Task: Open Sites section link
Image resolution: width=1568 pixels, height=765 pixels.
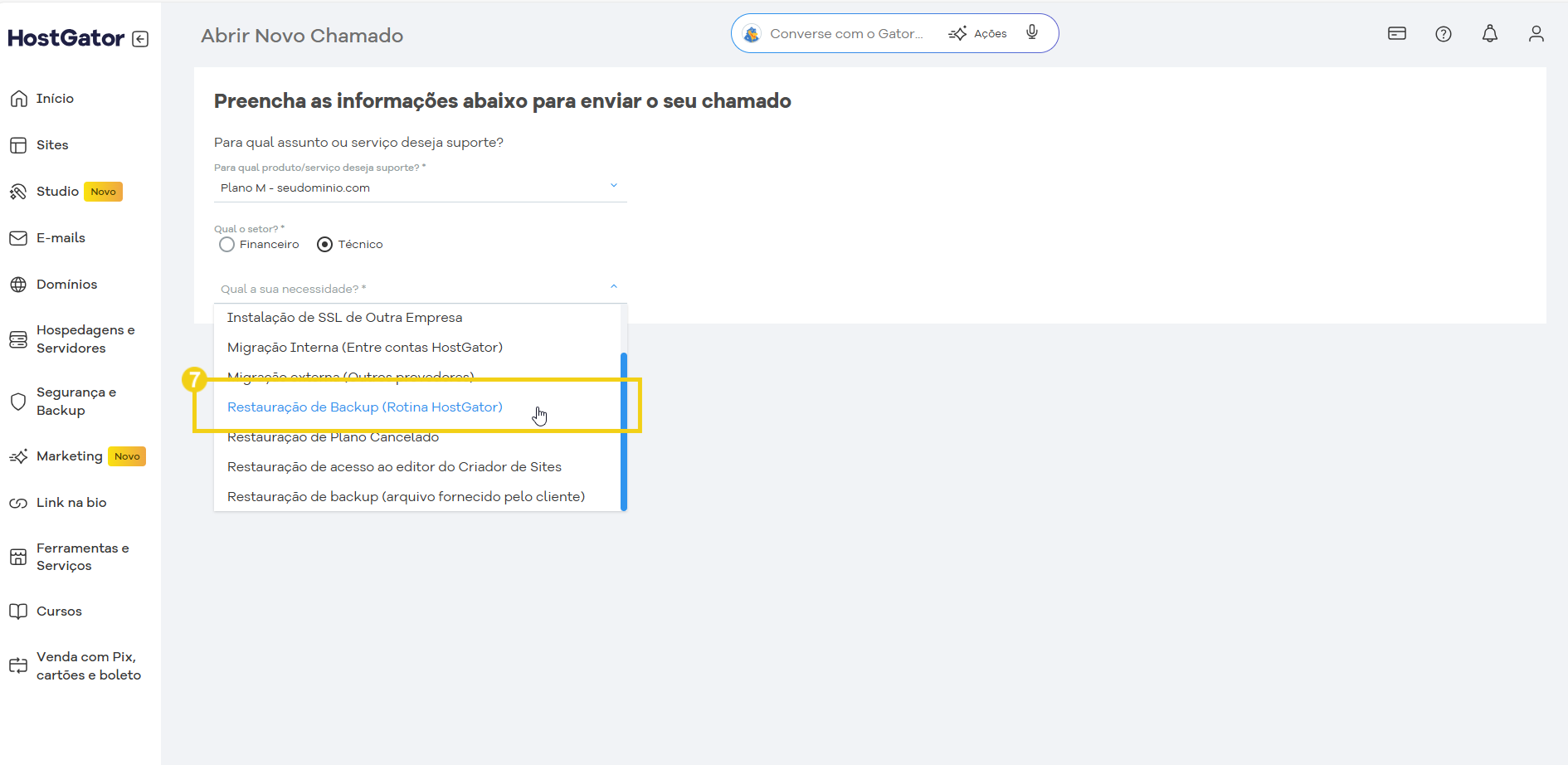Action: 52,145
